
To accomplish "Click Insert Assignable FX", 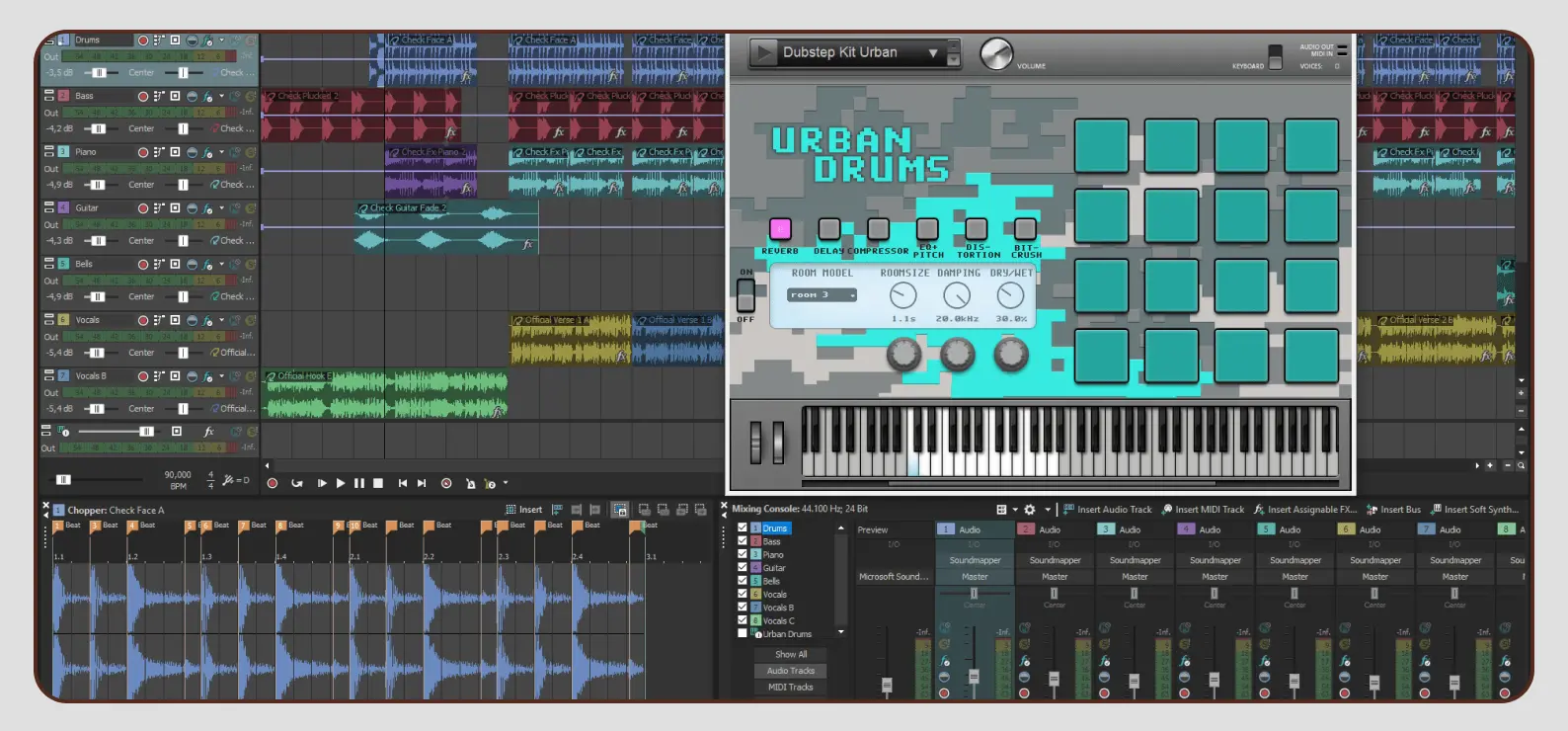I will tap(1305, 510).
